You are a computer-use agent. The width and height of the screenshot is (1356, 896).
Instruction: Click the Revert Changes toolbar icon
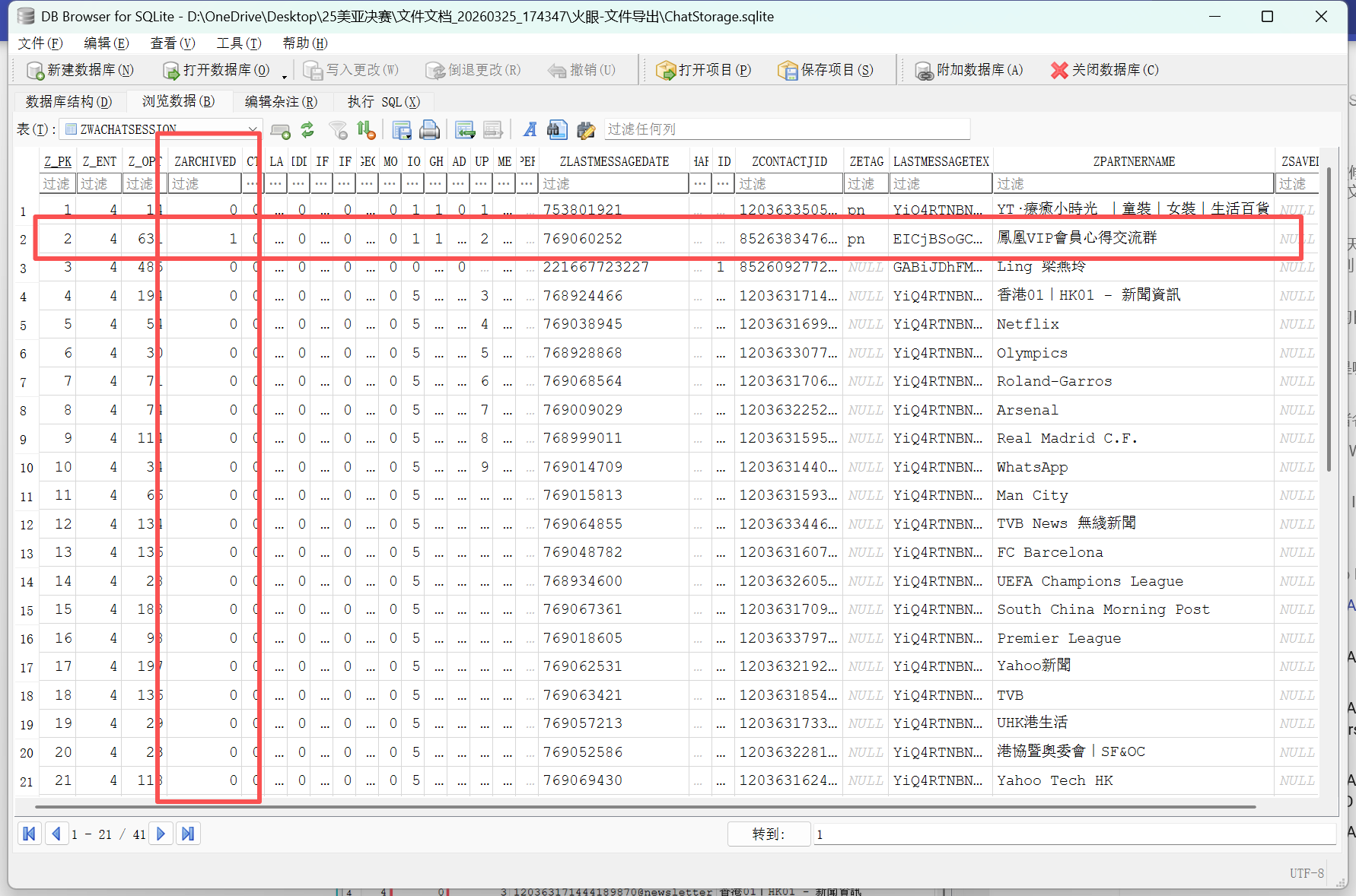point(435,71)
